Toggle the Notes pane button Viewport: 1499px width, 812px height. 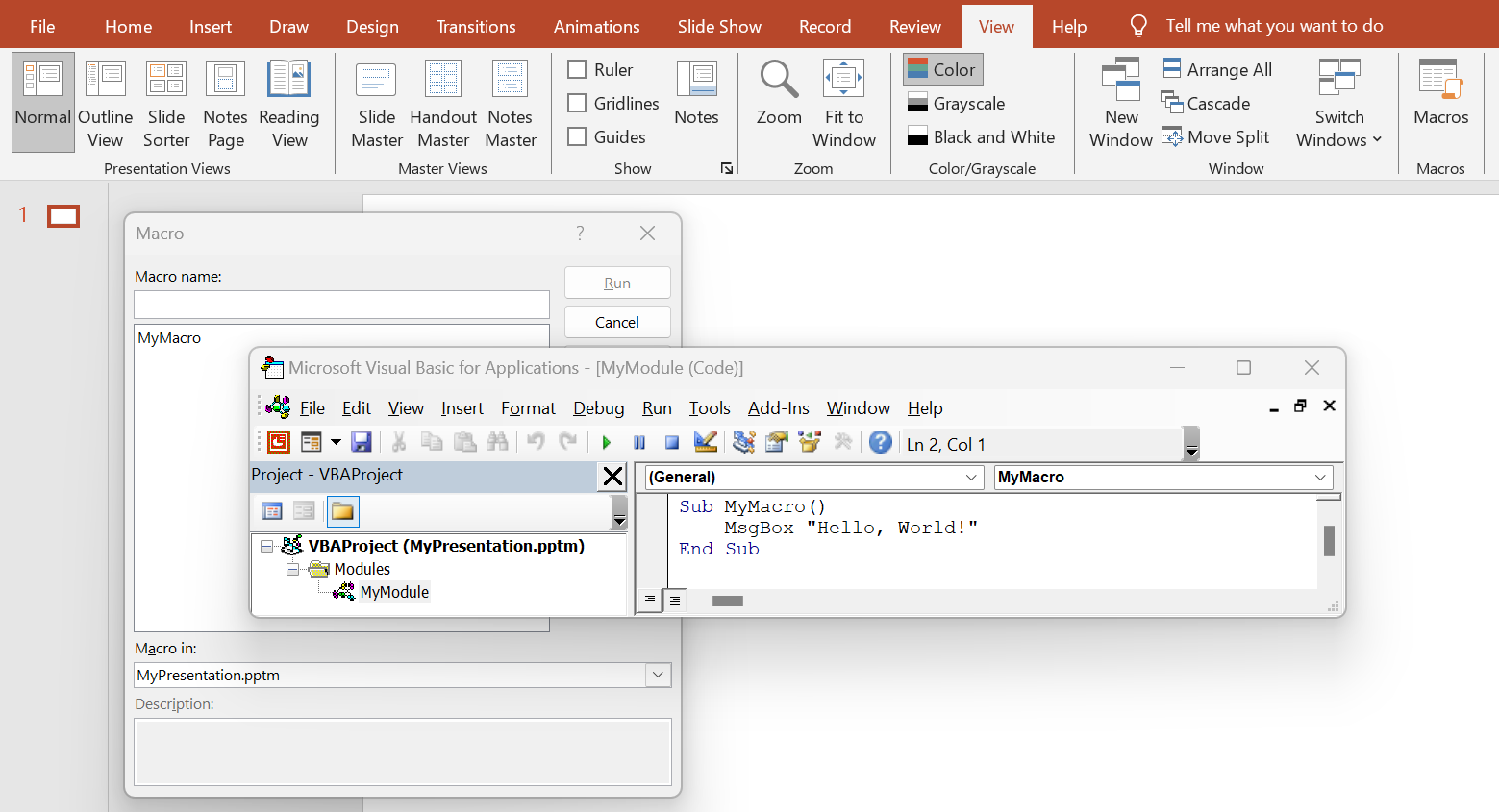[696, 92]
